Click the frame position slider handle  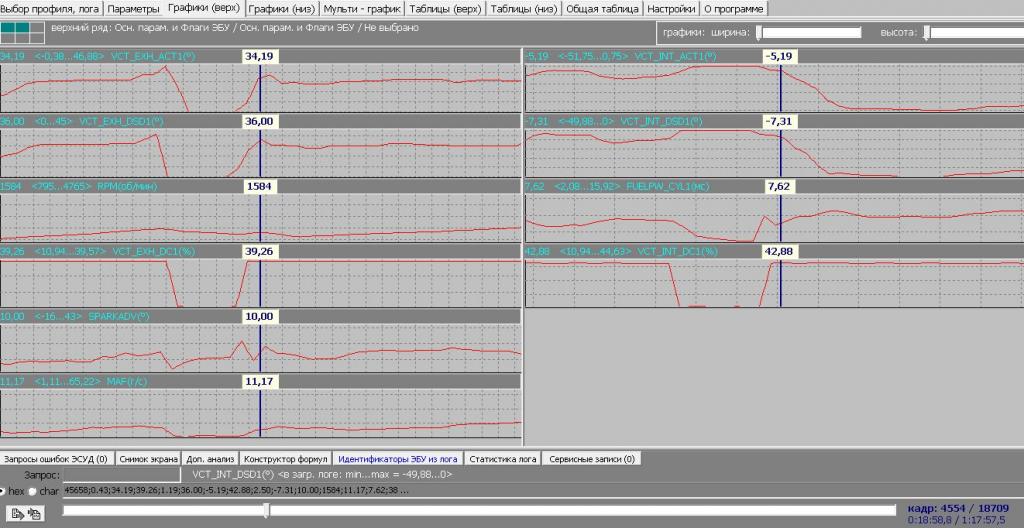(266, 510)
